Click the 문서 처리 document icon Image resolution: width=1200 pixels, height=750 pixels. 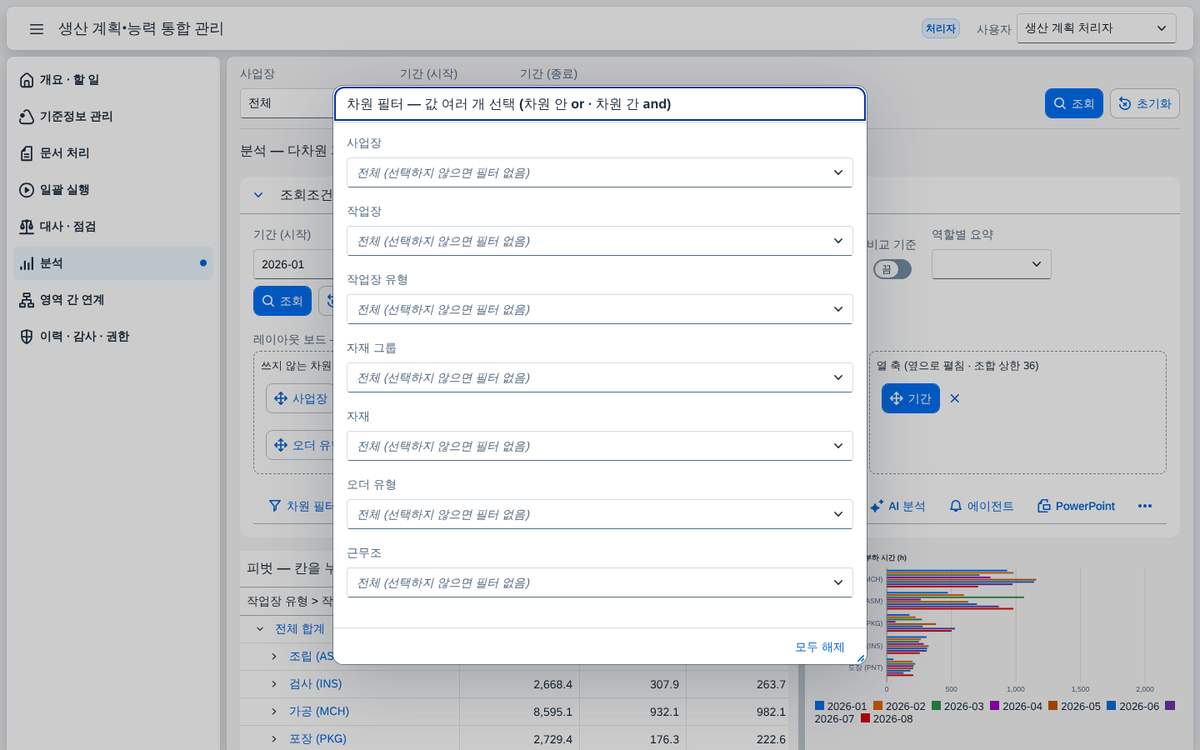pyautogui.click(x=27, y=153)
